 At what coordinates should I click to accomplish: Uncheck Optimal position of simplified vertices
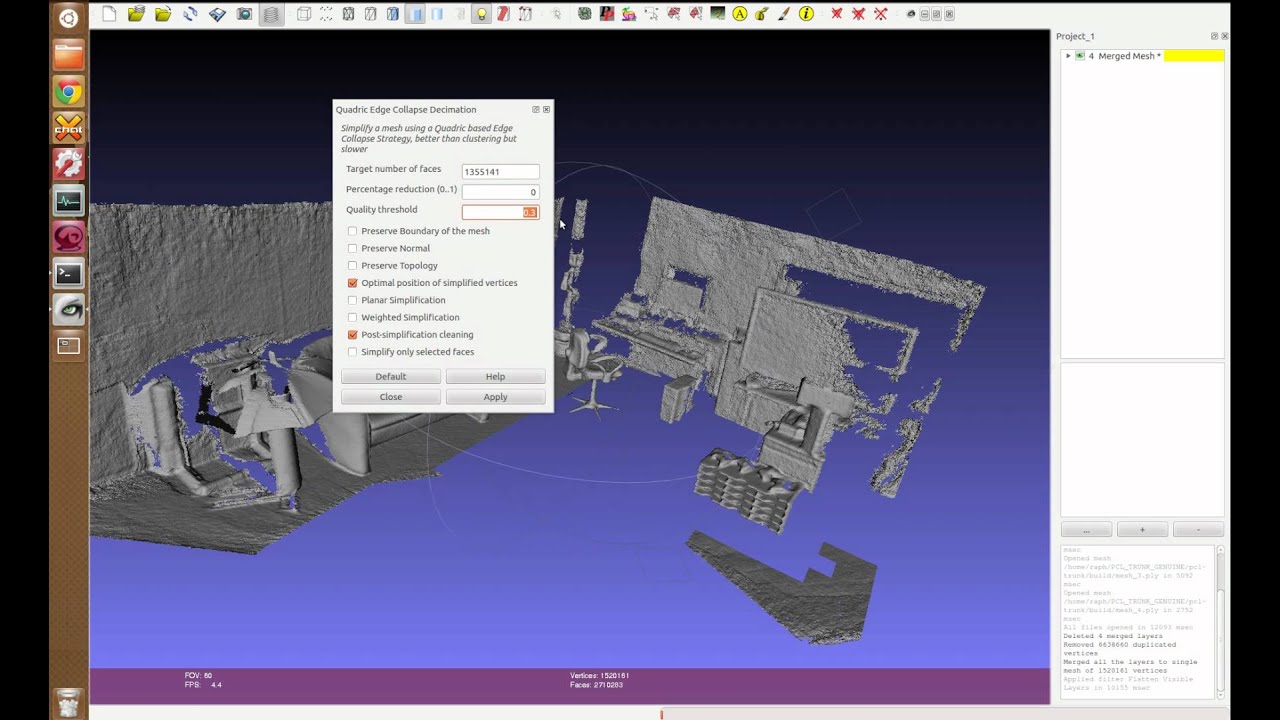click(352, 283)
